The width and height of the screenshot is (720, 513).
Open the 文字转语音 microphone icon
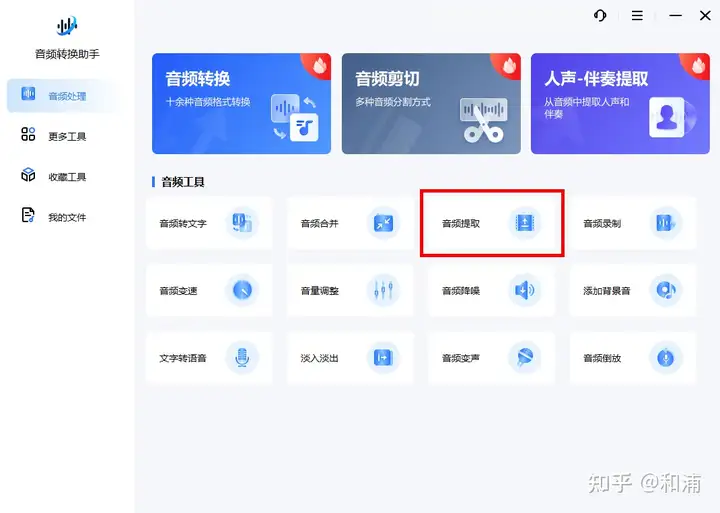242,357
